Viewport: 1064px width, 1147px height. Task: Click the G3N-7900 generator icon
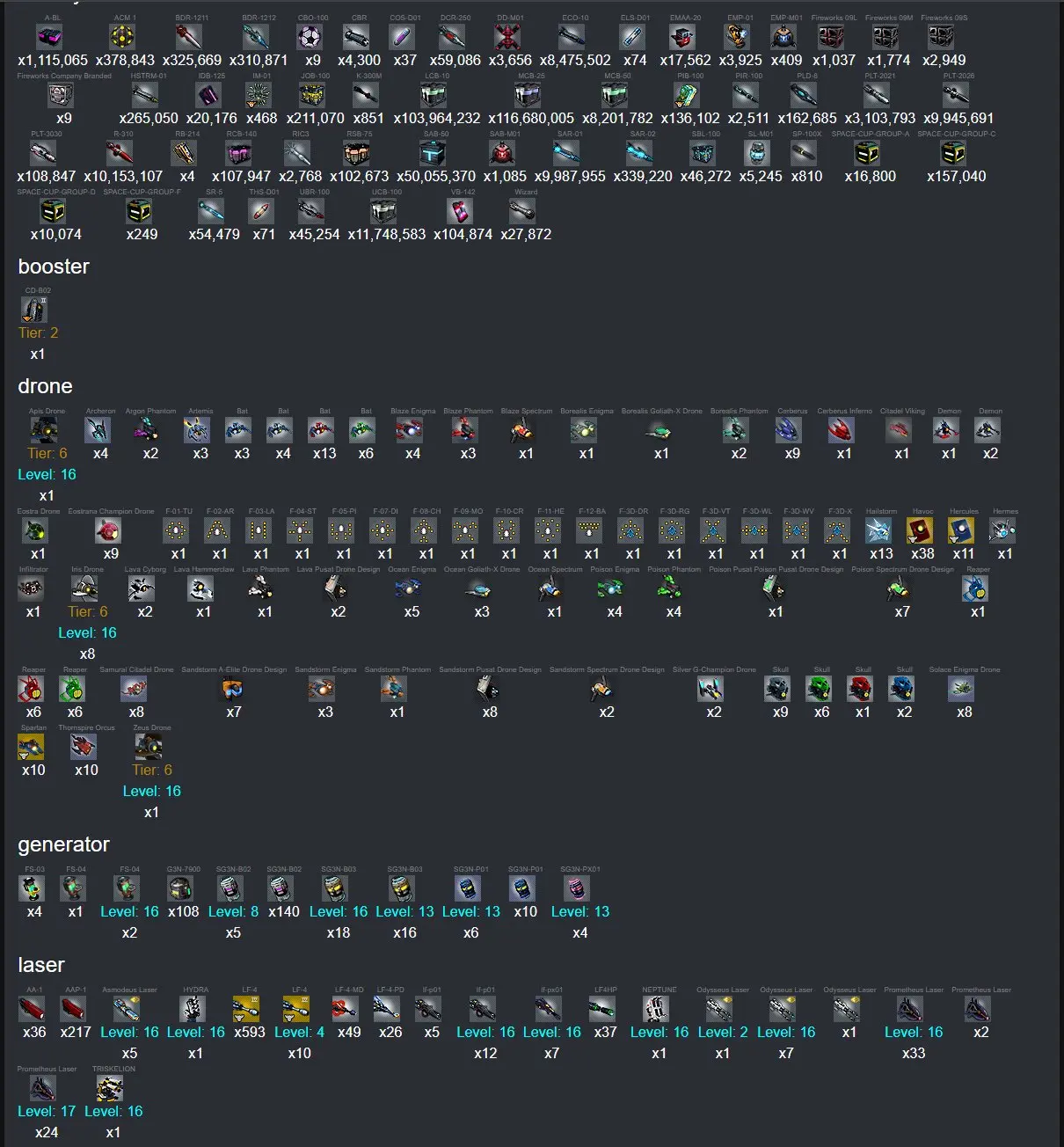180,888
